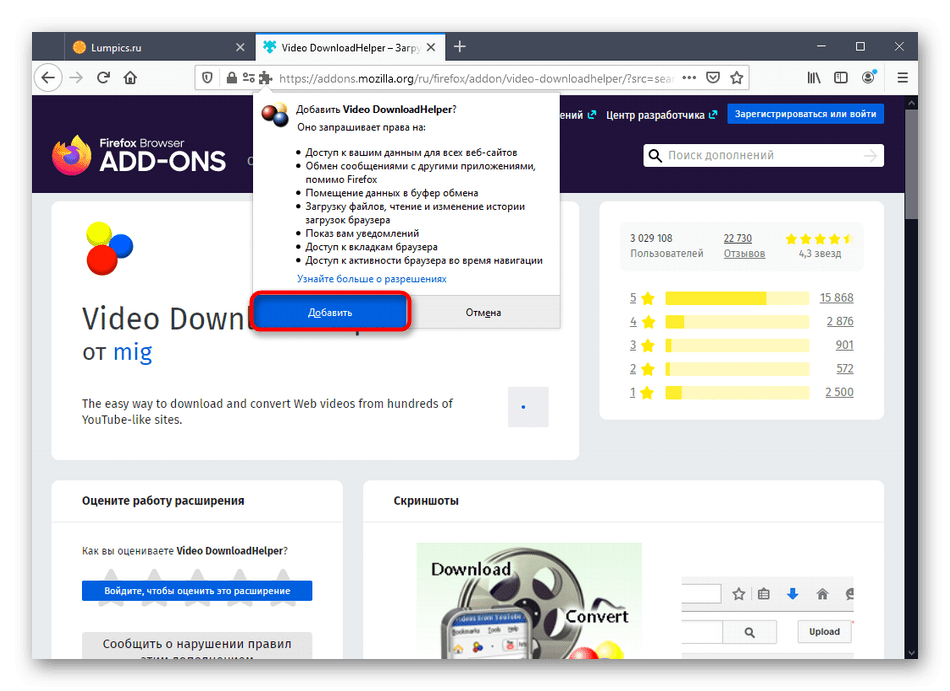This screenshot has height=691, width=950.
Task: Close the Lumpics.ru tab
Action: pyautogui.click(x=241, y=47)
